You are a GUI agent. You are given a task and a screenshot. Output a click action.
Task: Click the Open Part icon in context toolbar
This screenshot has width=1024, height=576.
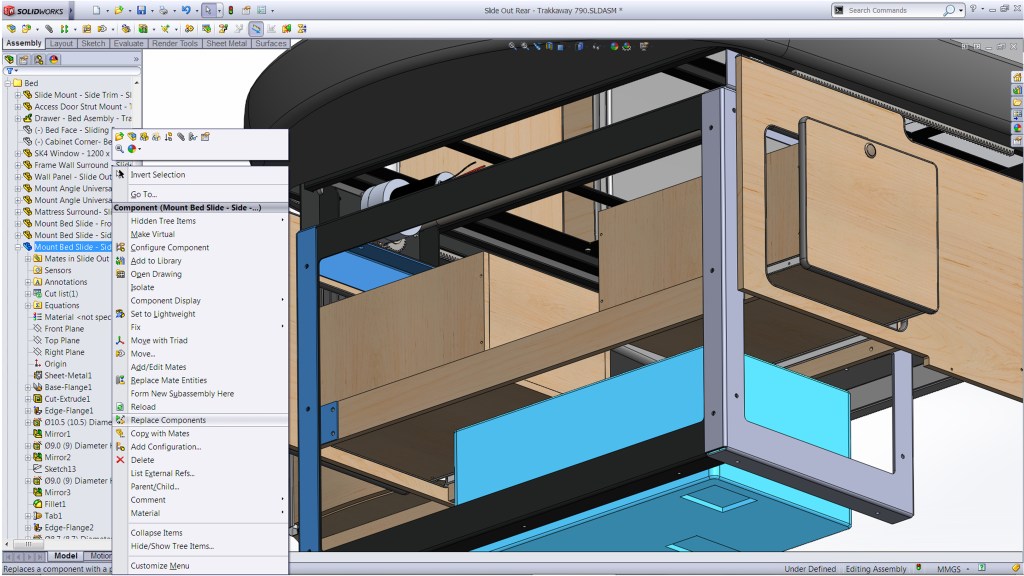click(120, 136)
